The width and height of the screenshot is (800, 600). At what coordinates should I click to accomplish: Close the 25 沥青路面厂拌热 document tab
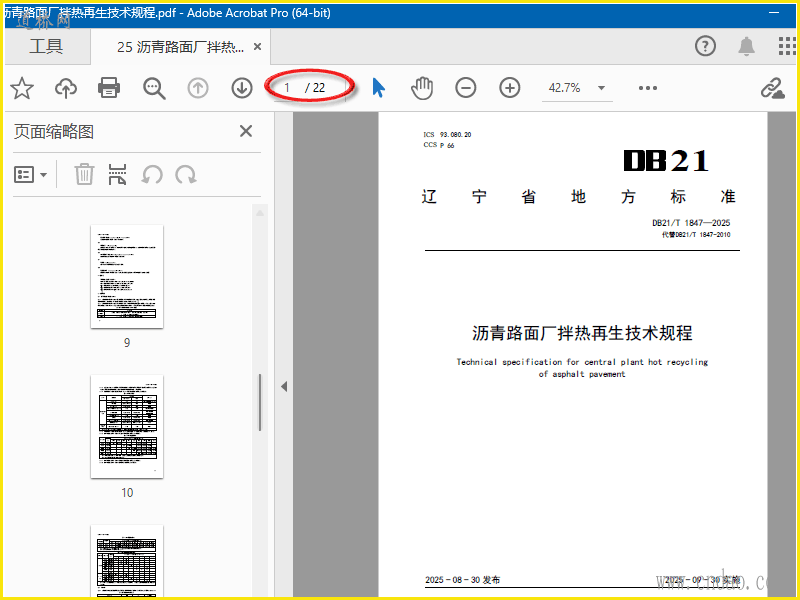tap(258, 47)
